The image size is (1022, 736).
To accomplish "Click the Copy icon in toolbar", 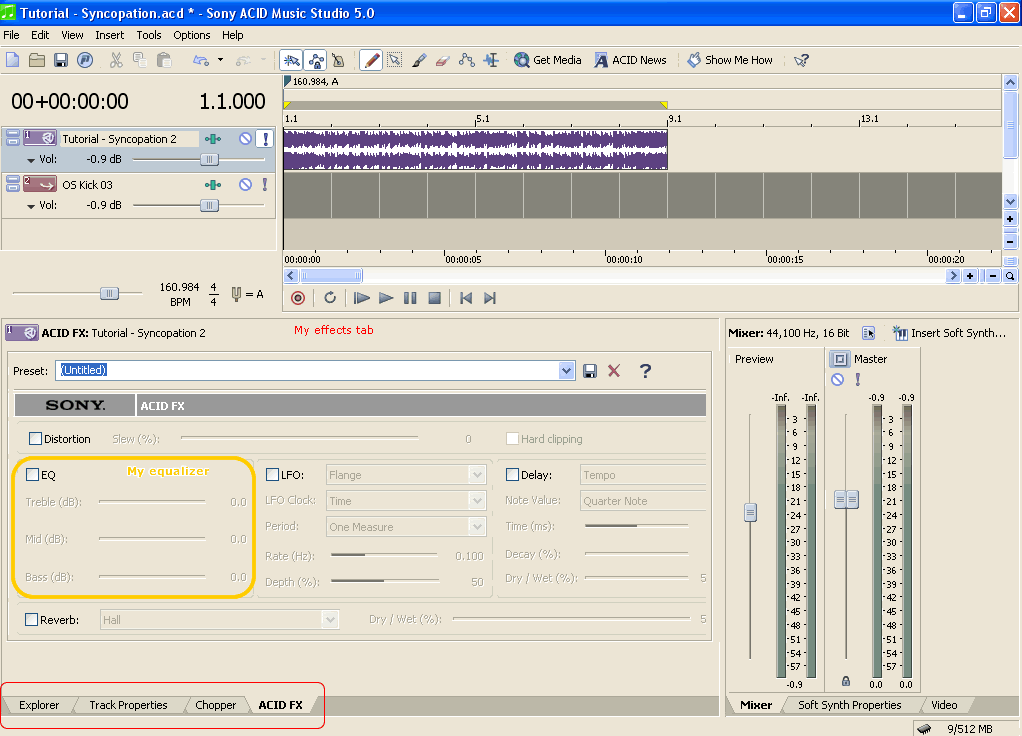I will (x=139, y=60).
